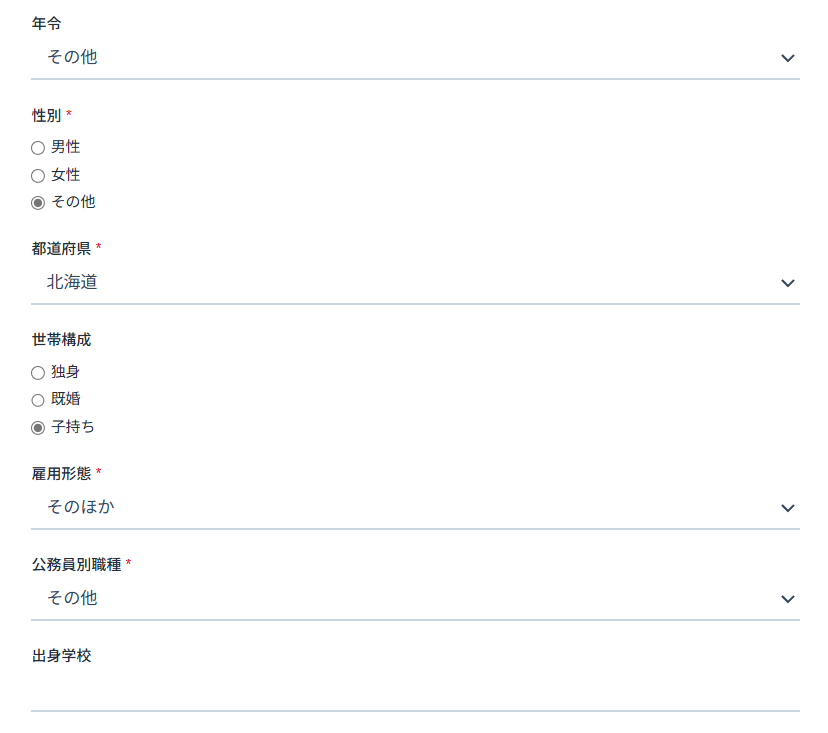Image resolution: width=828 pixels, height=733 pixels.
Task: Choose その他 under 性別
Action: point(38,203)
